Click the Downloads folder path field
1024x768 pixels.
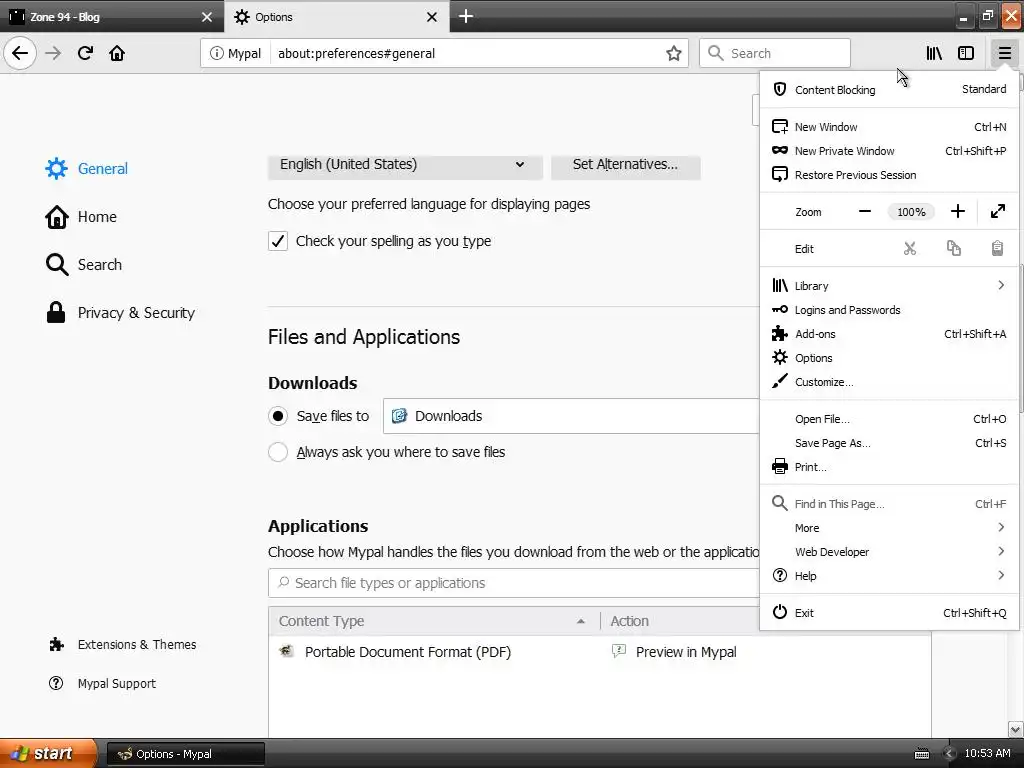pyautogui.click(x=571, y=416)
